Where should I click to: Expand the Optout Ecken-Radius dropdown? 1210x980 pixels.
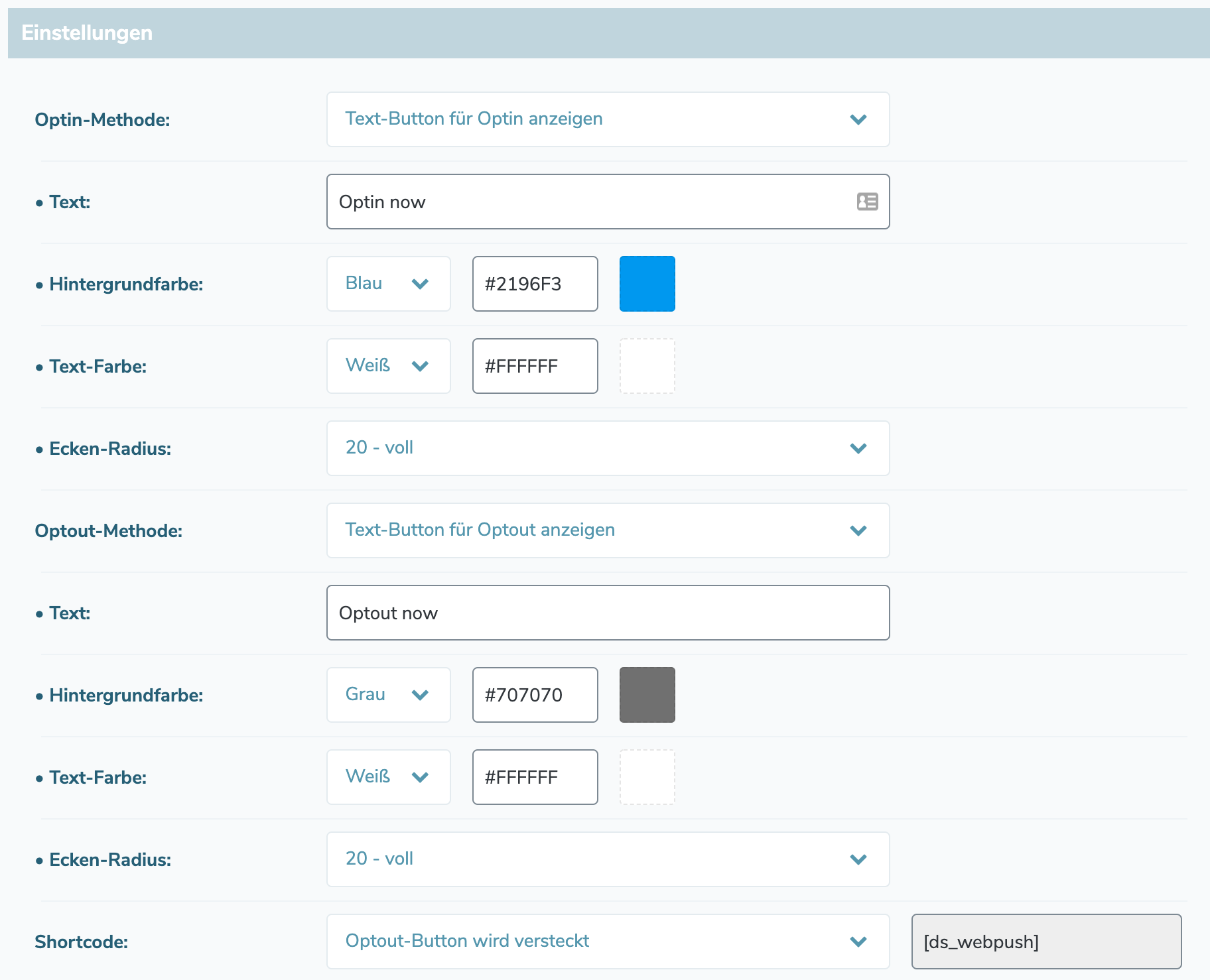pyautogui.click(x=607, y=859)
